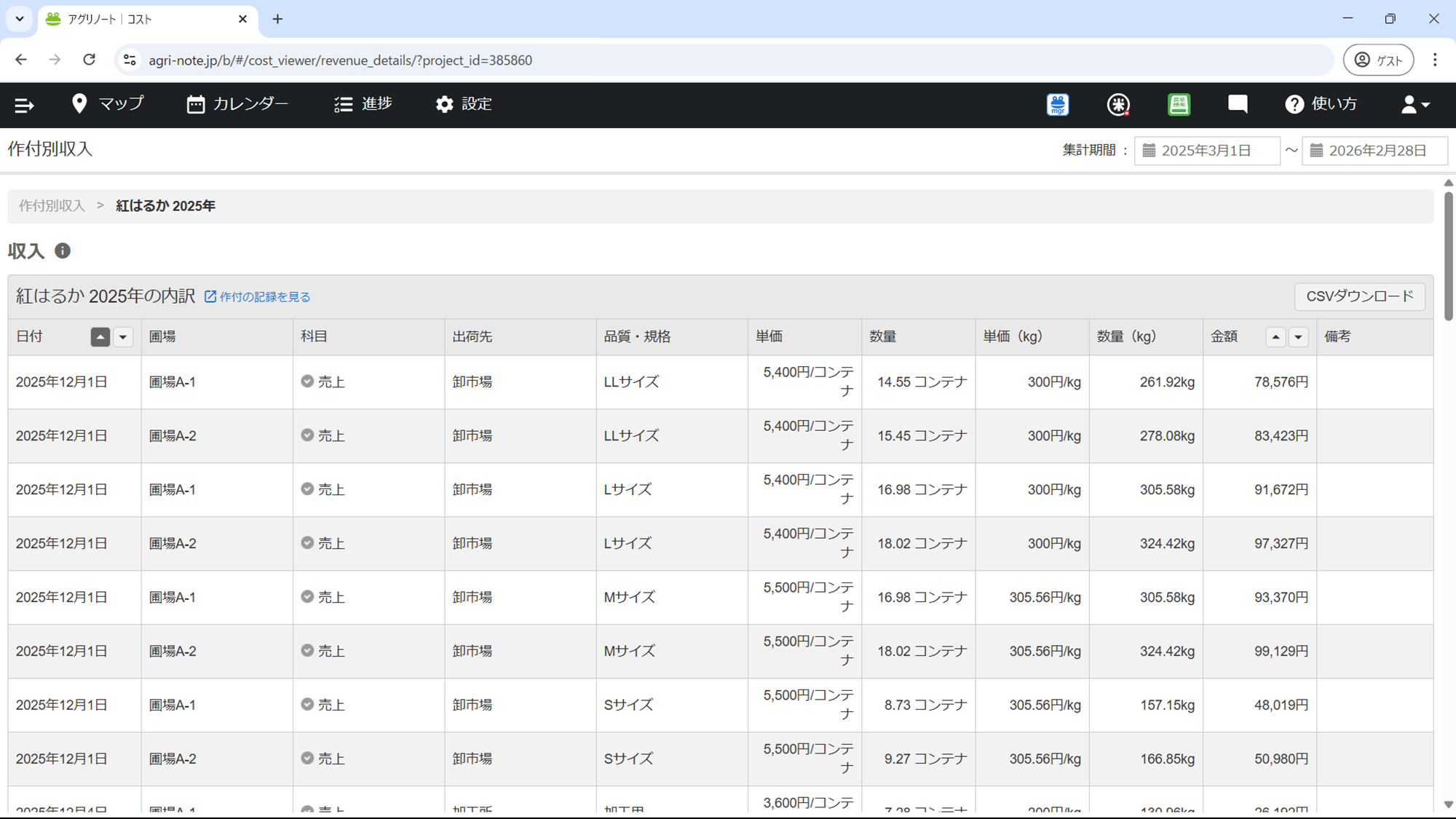Image resolution: width=1456 pixels, height=819 pixels.
Task: Open the 作付の記録を見る link
Action: coord(258,297)
